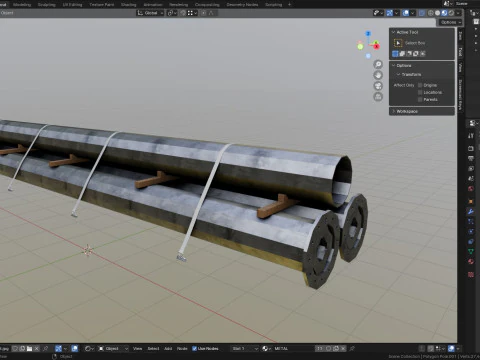Open the Object properties orange square tab
This screenshot has height=360, width=480.
471,202
